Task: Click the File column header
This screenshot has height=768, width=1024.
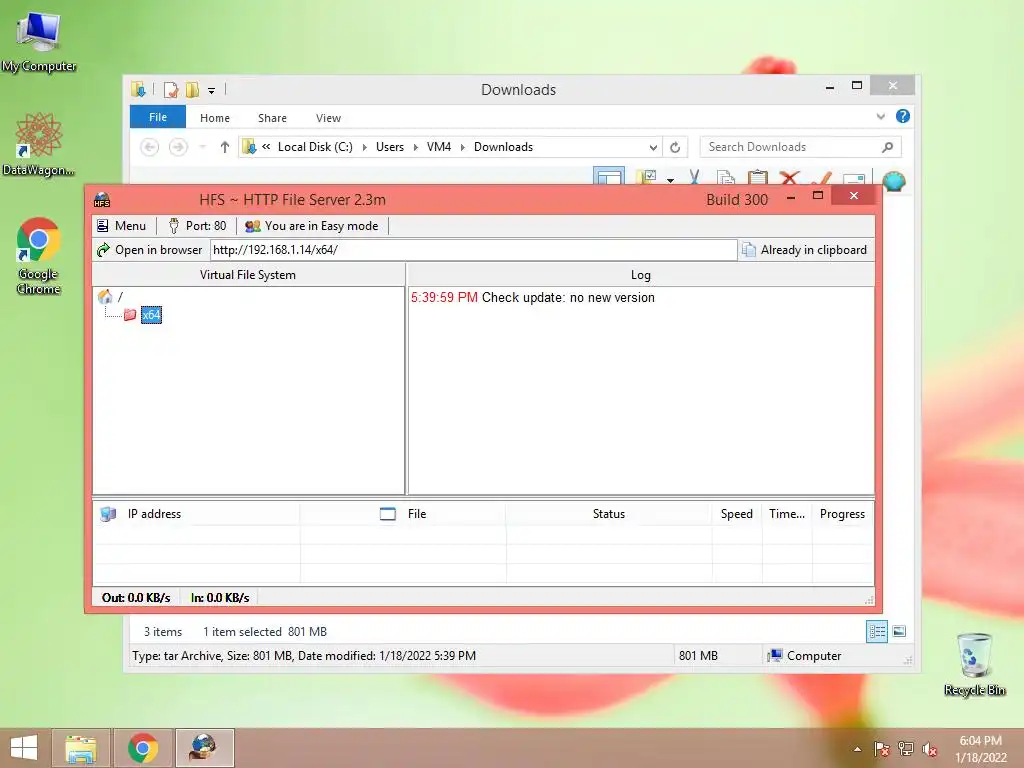Action: coord(403,514)
